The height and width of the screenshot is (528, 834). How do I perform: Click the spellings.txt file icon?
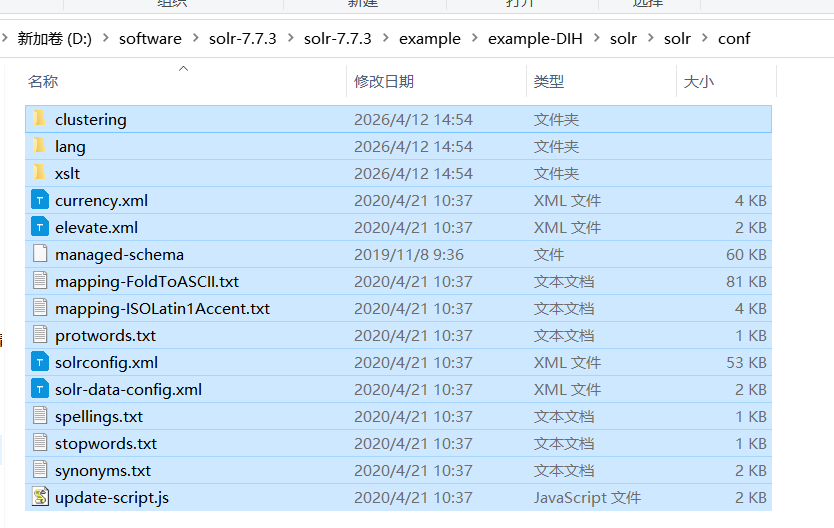[40, 416]
